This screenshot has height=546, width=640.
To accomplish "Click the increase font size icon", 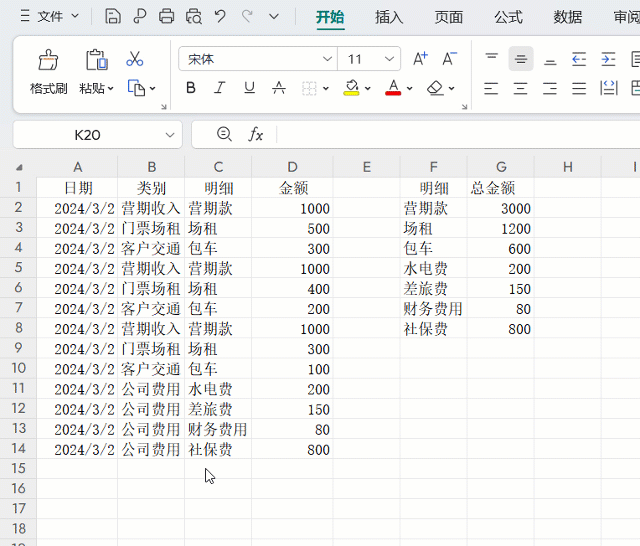I will click(x=420, y=59).
